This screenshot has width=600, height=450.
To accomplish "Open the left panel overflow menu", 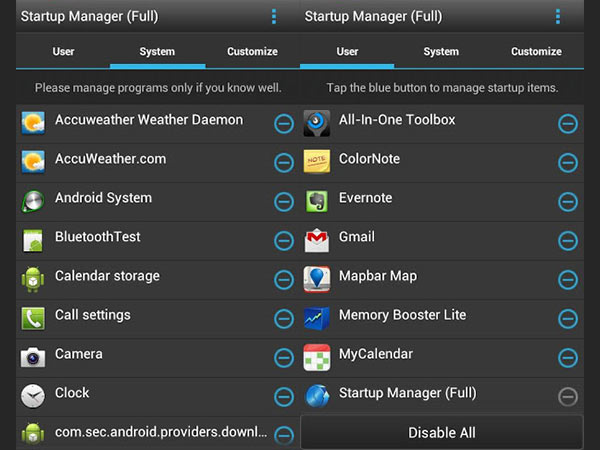I will pos(274,17).
